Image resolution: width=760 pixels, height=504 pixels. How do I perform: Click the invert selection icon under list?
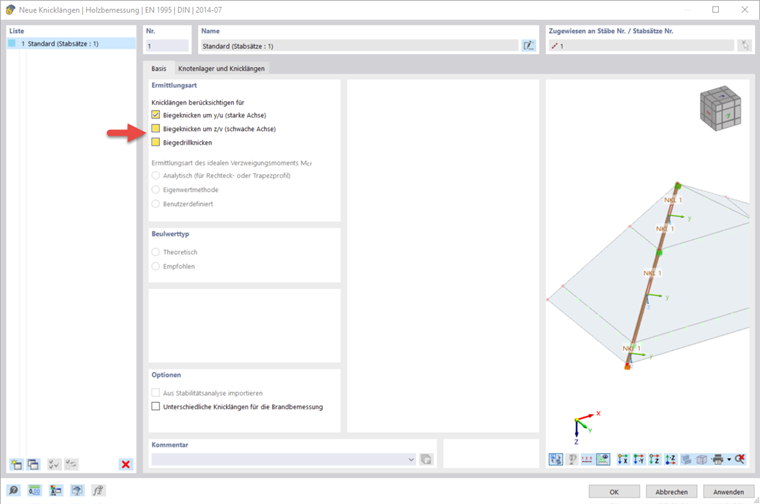(x=71, y=464)
